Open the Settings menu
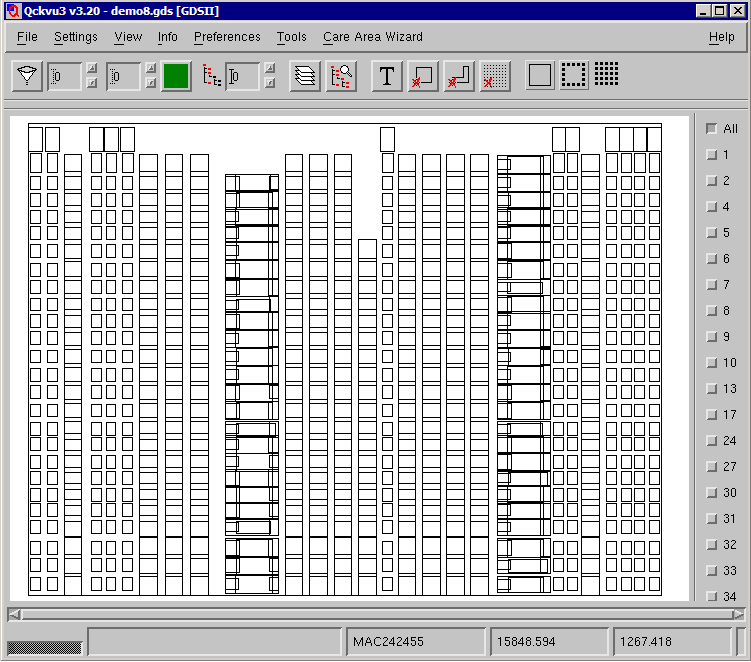The width and height of the screenshot is (751, 662). pyautogui.click(x=76, y=37)
